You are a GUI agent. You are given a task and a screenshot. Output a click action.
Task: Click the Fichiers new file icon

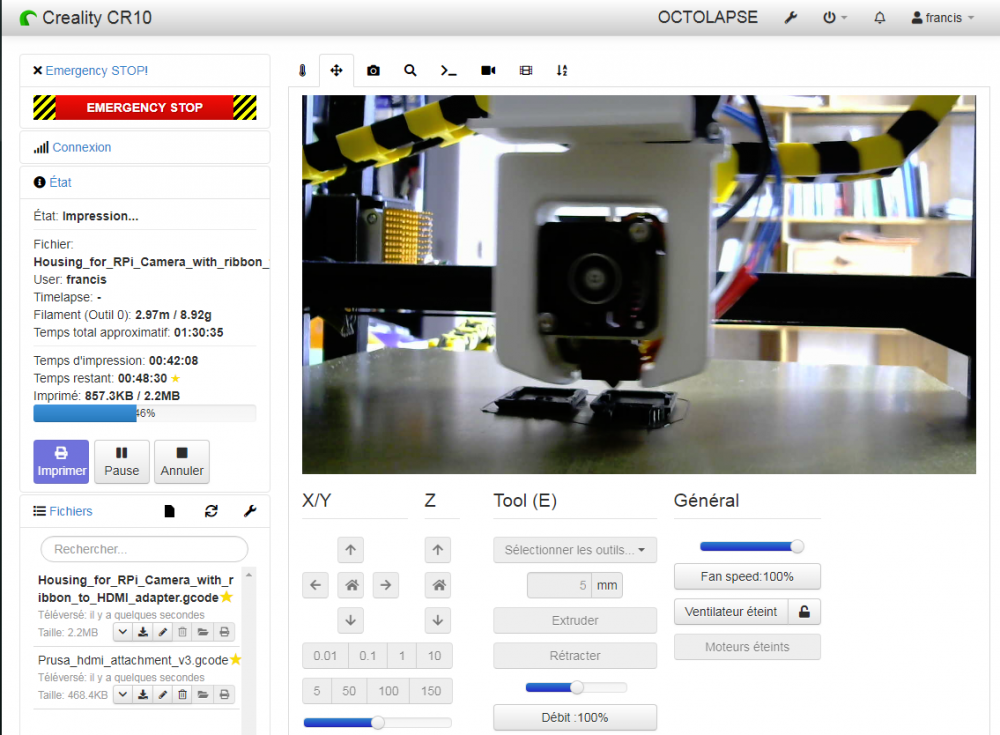[170, 511]
